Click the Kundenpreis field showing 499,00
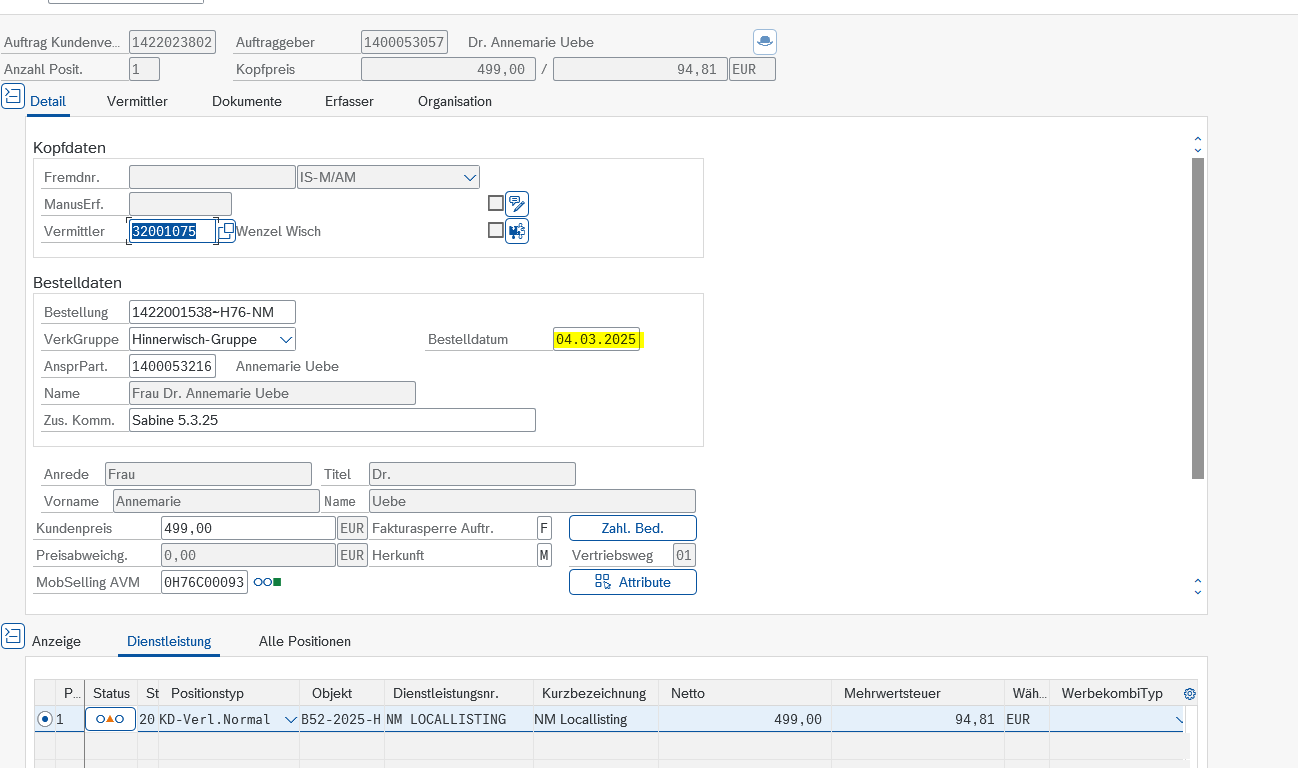 point(248,528)
